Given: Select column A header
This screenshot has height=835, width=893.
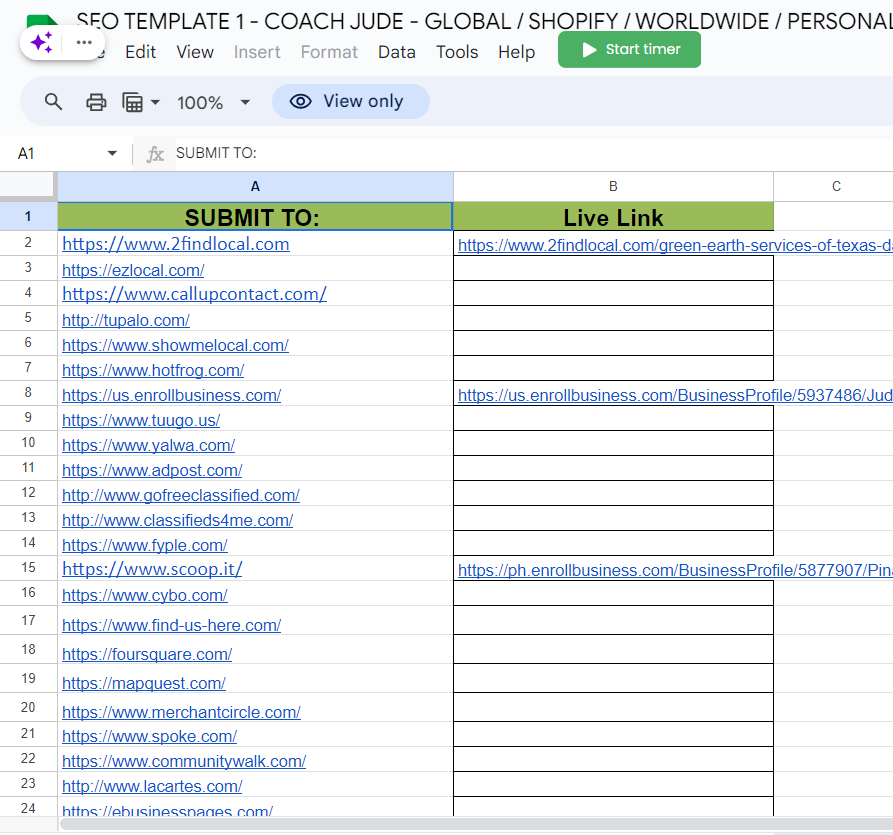Looking at the screenshot, I should point(255,187).
